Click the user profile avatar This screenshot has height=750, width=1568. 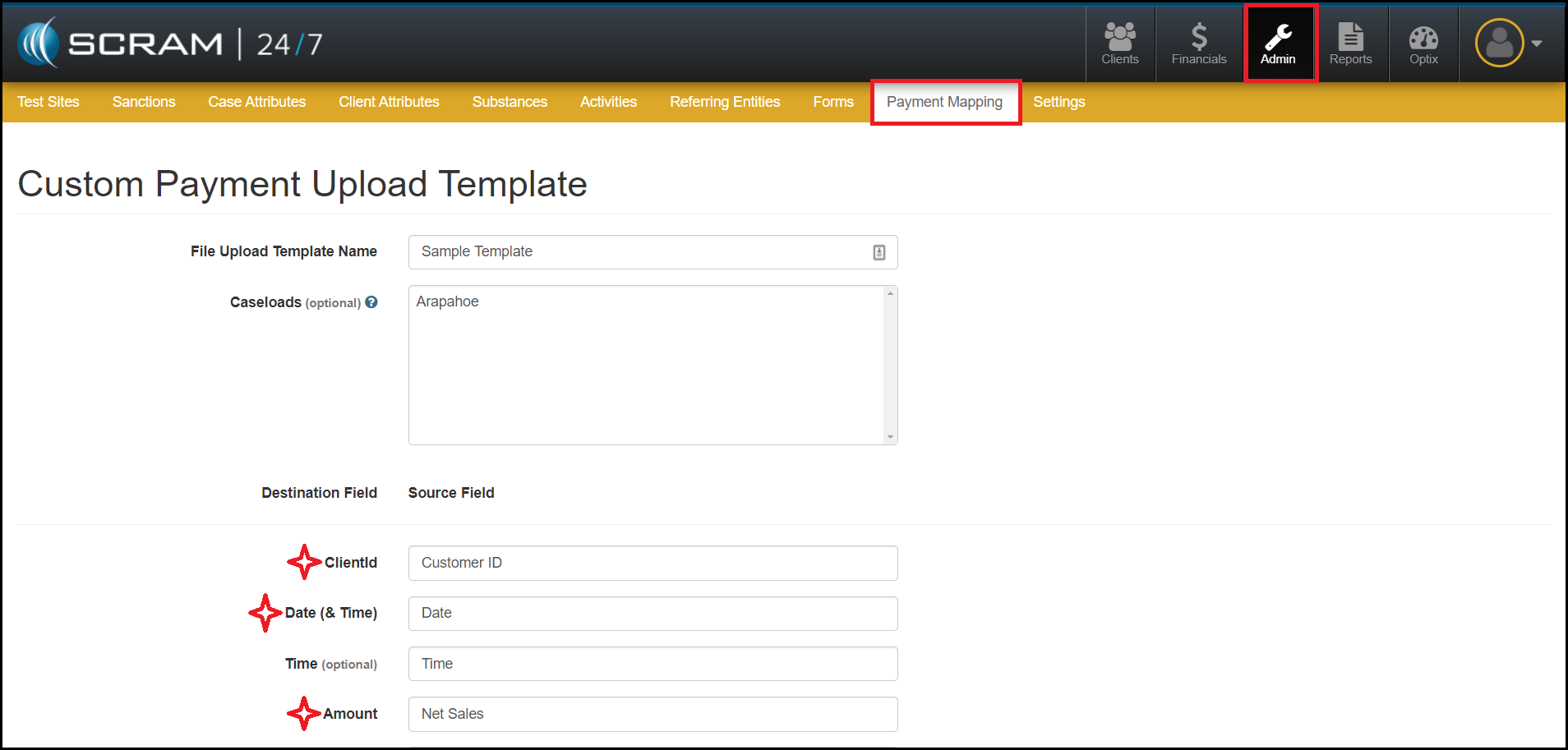coord(1499,43)
